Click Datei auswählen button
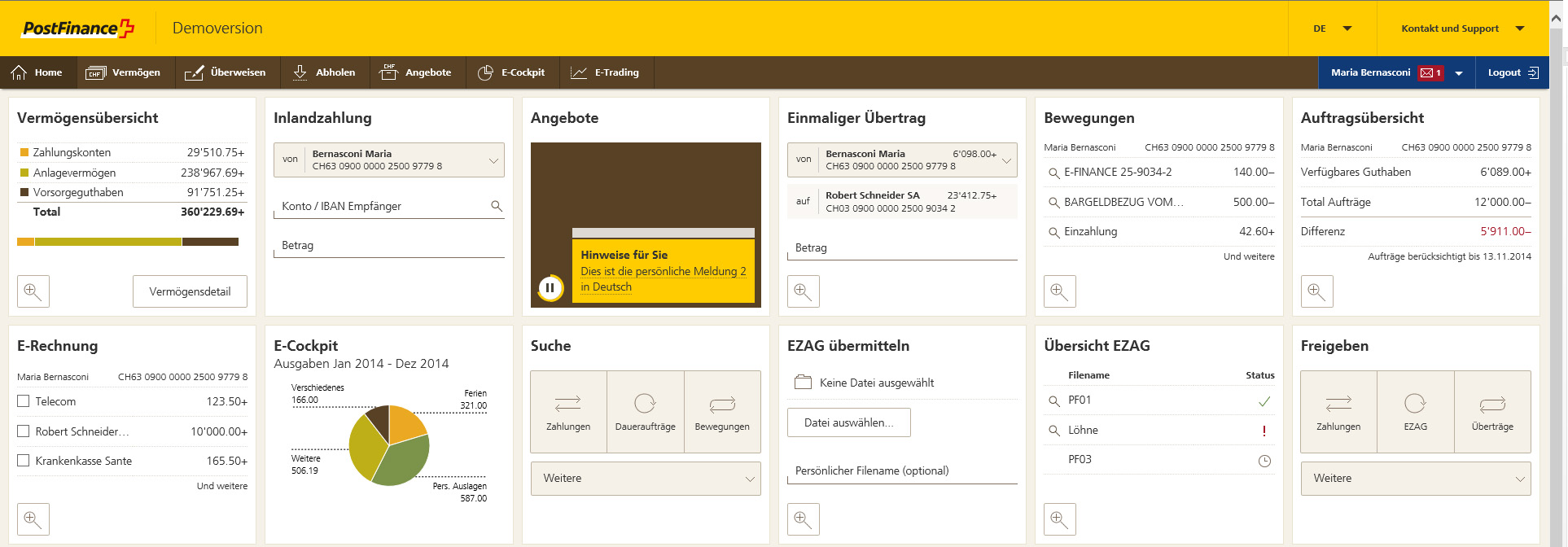The image size is (1568, 547). click(x=849, y=422)
